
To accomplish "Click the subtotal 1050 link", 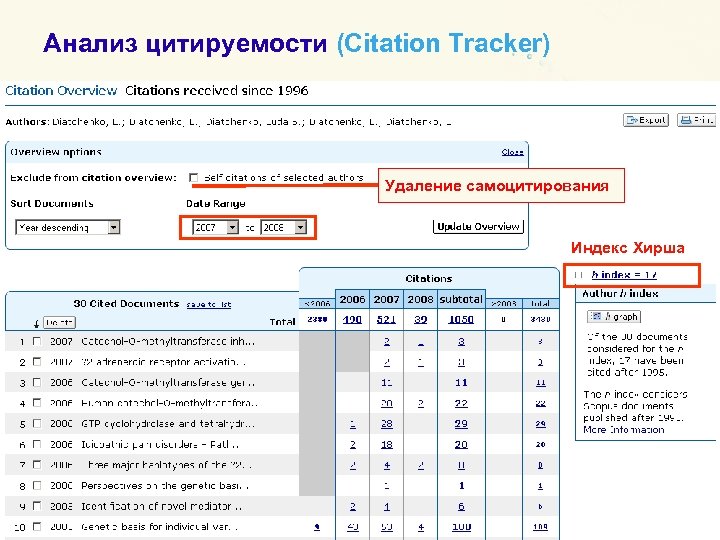I will pos(461,319).
